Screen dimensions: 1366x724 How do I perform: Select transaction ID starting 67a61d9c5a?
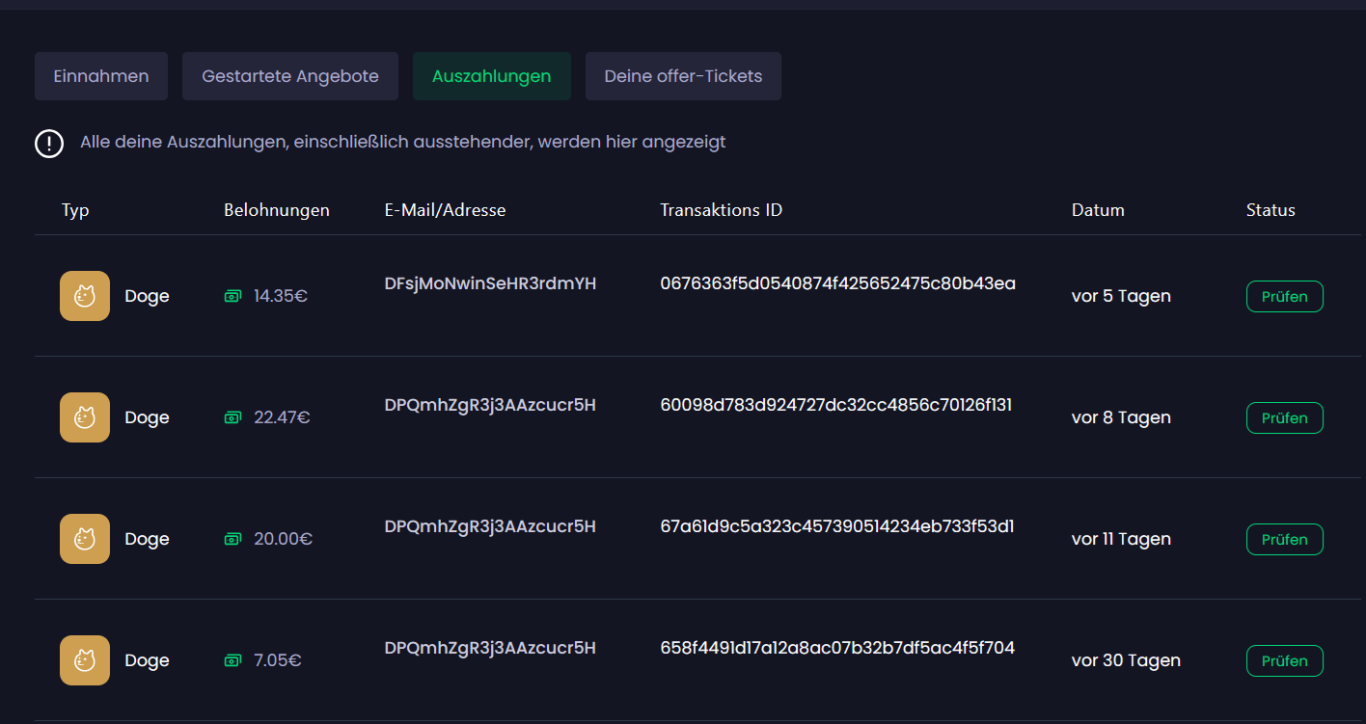tap(837, 527)
